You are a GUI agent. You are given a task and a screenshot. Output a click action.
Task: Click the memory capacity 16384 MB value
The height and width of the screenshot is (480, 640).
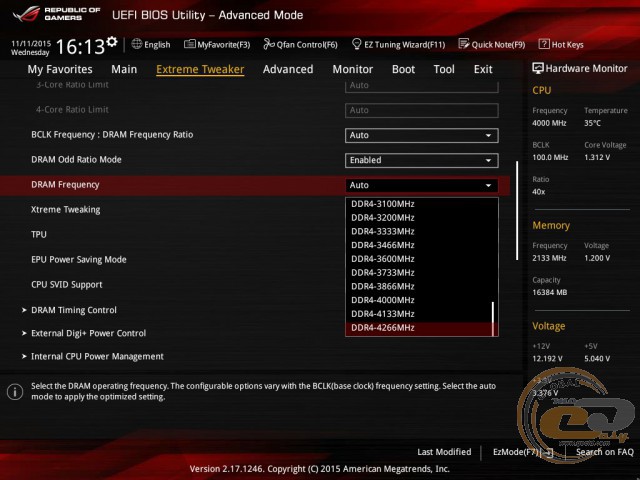pyautogui.click(x=549, y=293)
